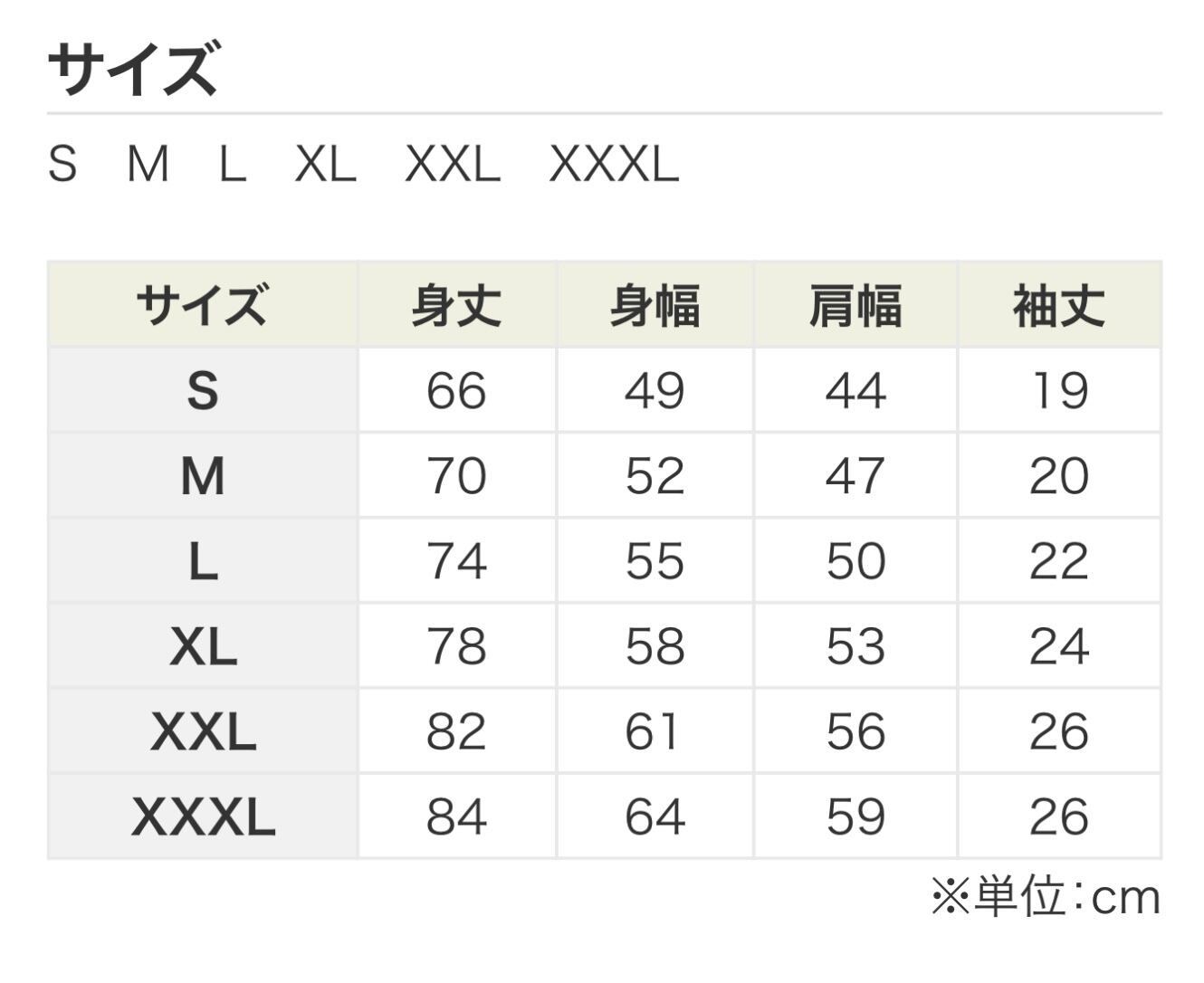Screen dimensions: 1204x983
Task: Click the 身丈 column header
Action: click(x=457, y=305)
